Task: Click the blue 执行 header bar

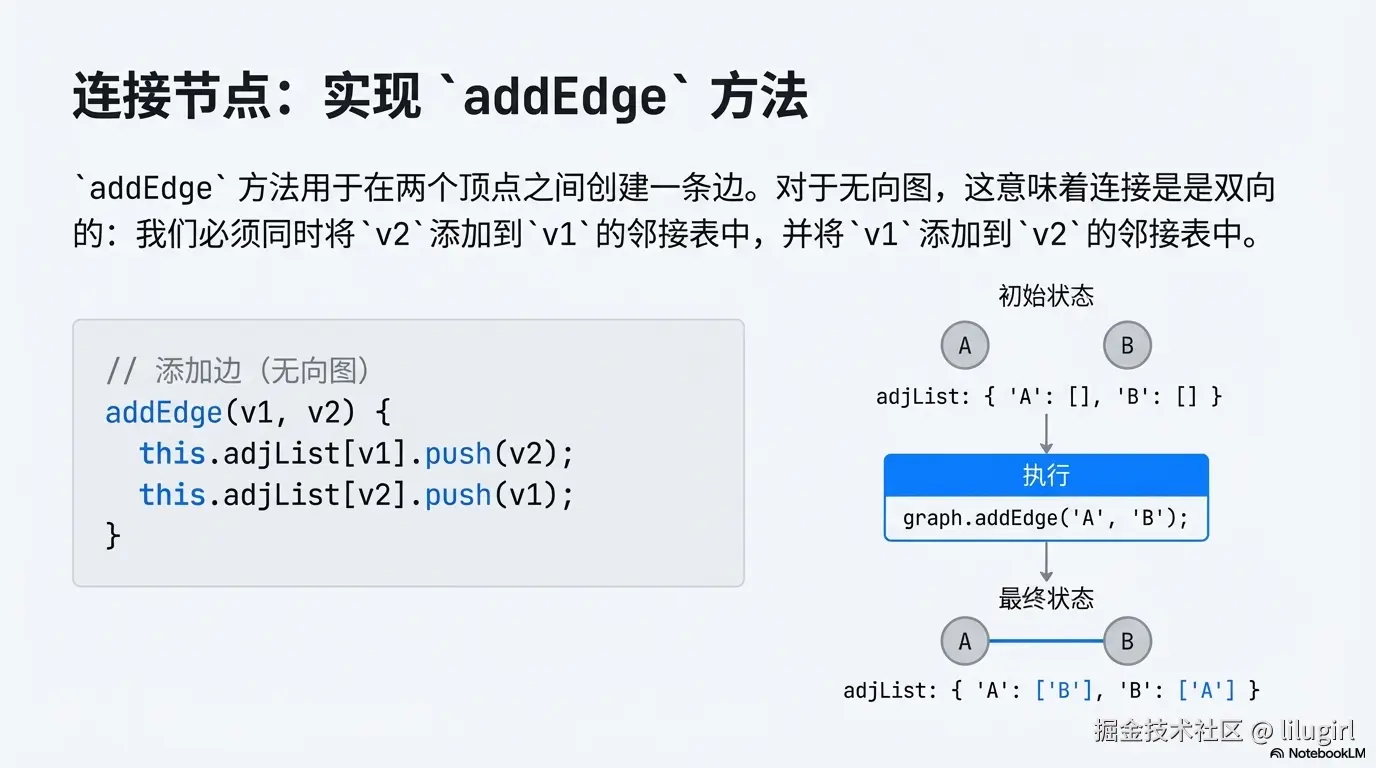Action: coord(1046,475)
